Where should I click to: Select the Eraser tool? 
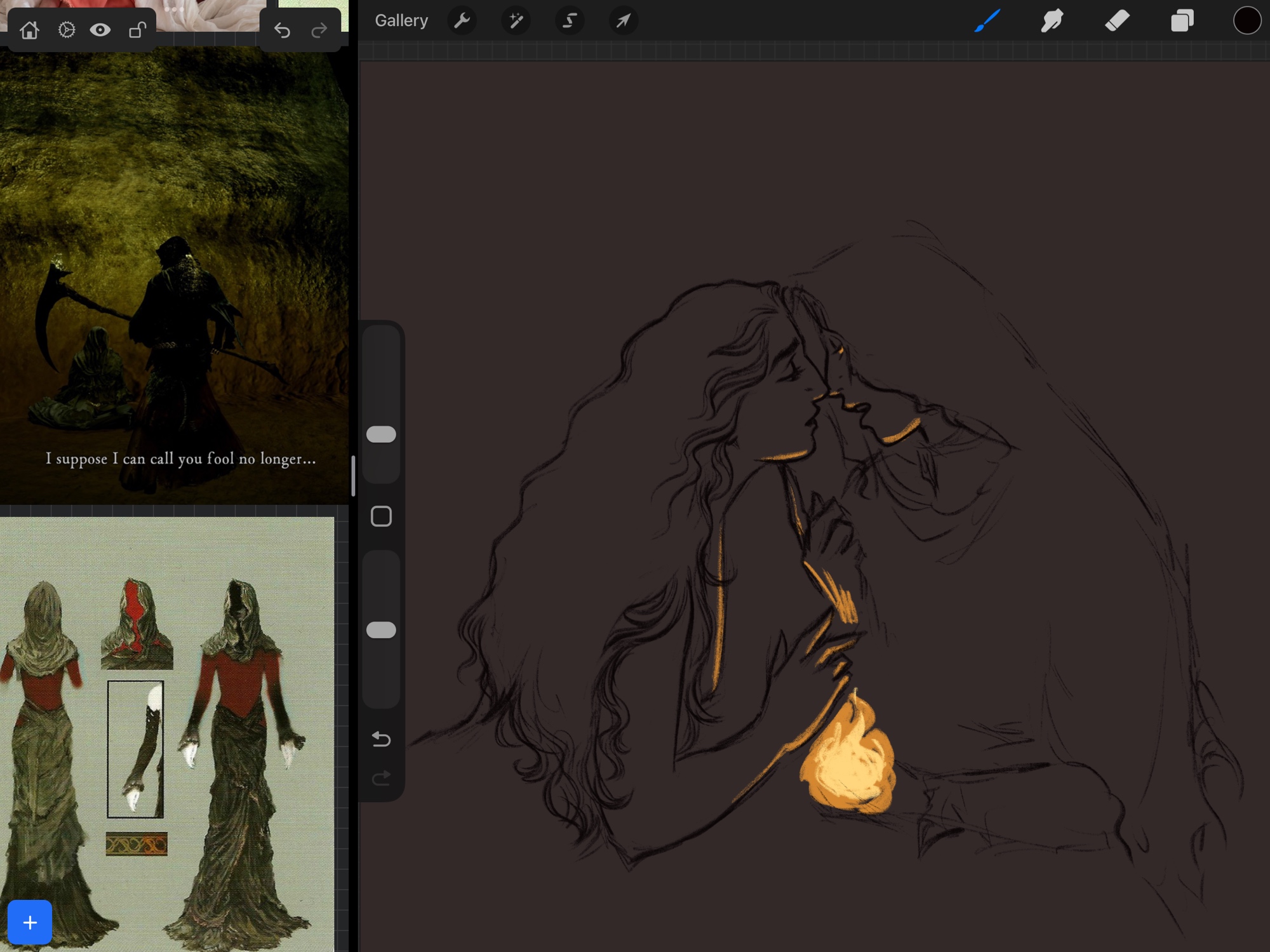1117,21
